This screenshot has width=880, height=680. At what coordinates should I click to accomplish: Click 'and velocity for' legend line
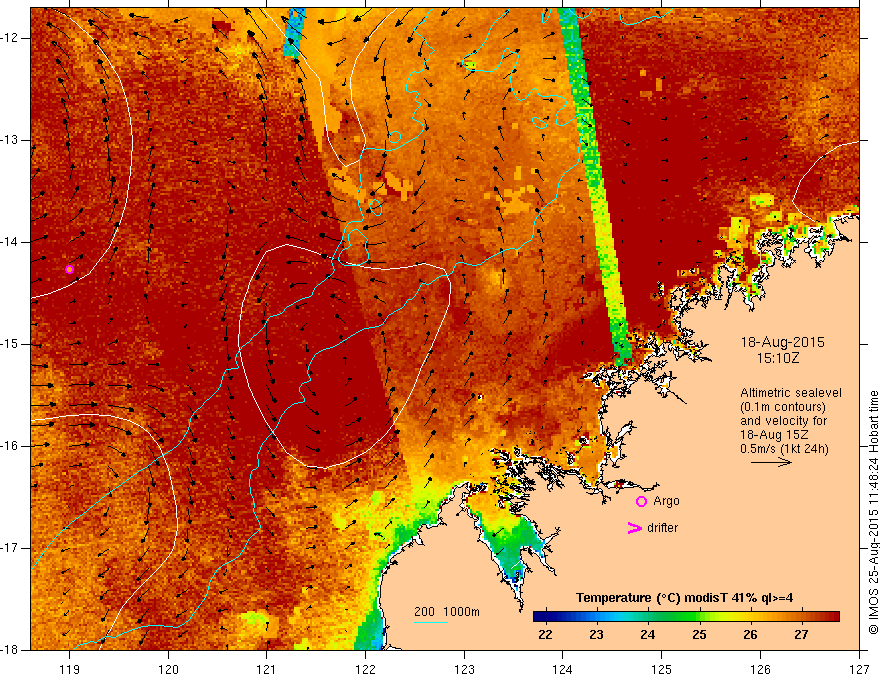point(783,421)
